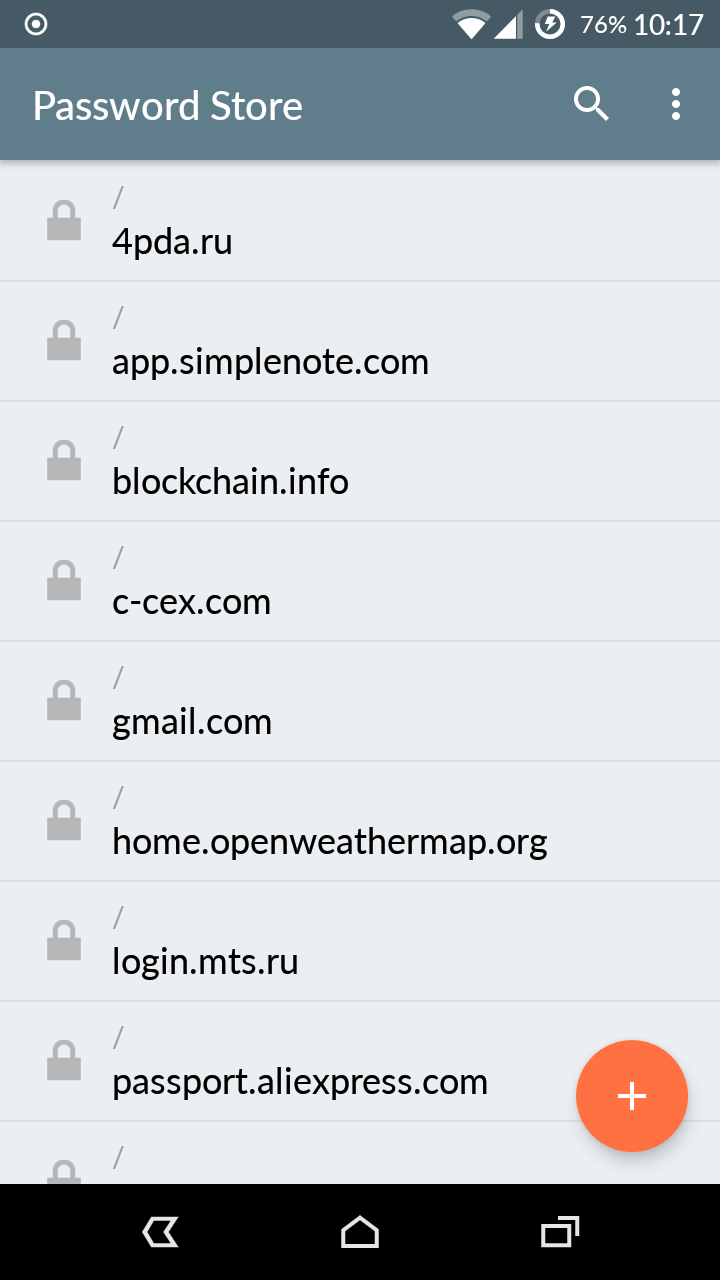This screenshot has height=1280, width=720.
Task: Select the app.simplenote.com entry
Action: pyautogui.click(x=270, y=361)
